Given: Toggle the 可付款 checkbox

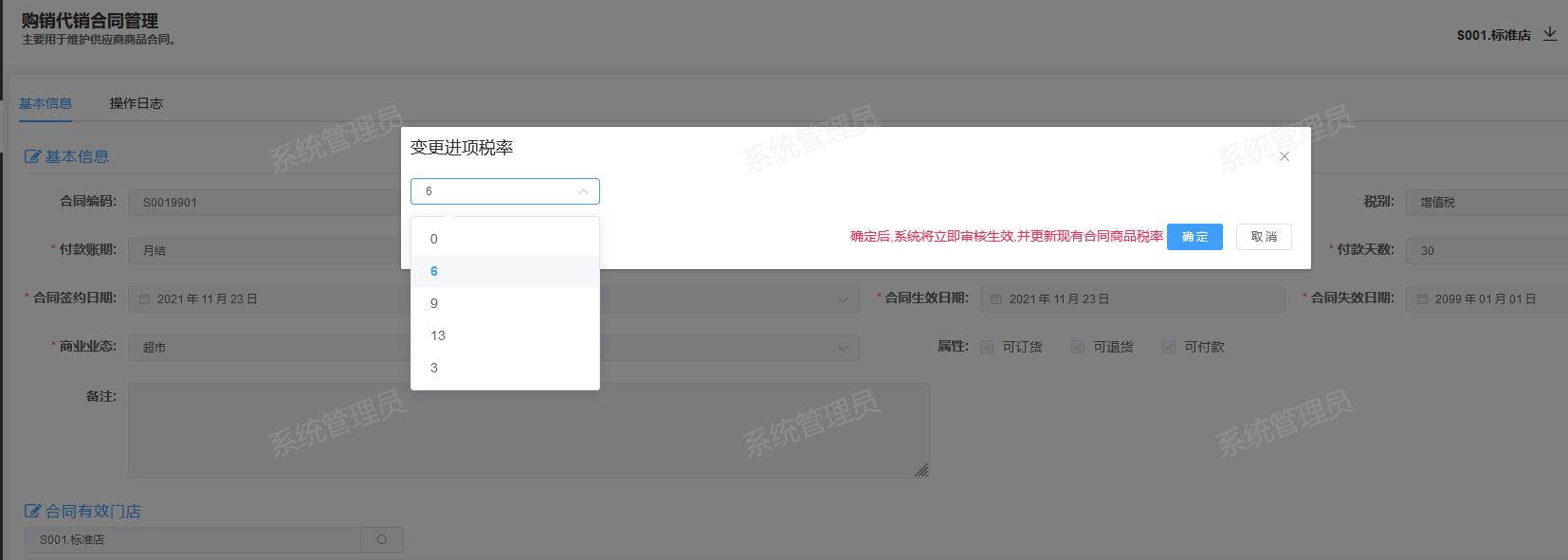Looking at the screenshot, I should (1169, 347).
